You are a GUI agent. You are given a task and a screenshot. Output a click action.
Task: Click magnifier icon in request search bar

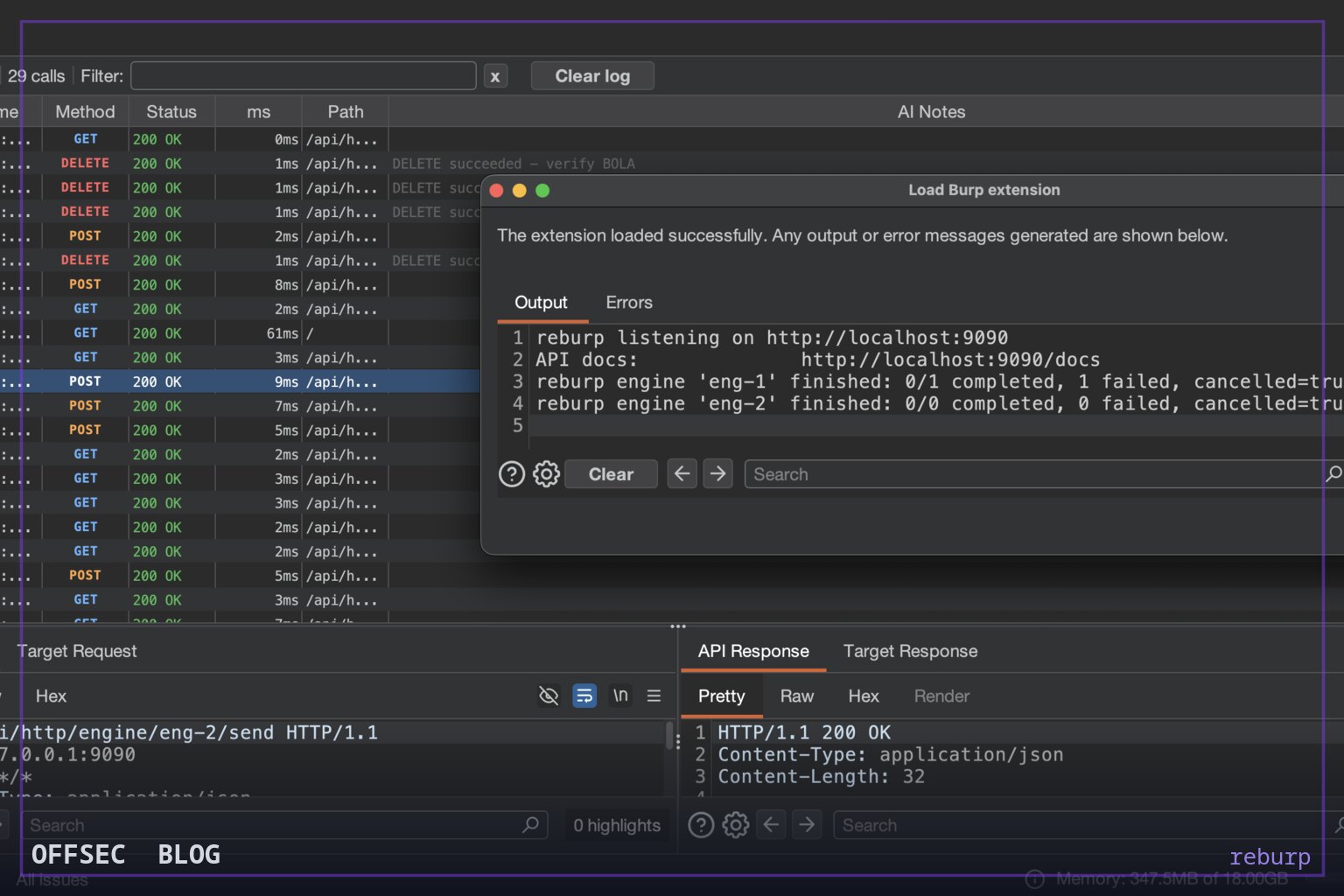point(530,824)
